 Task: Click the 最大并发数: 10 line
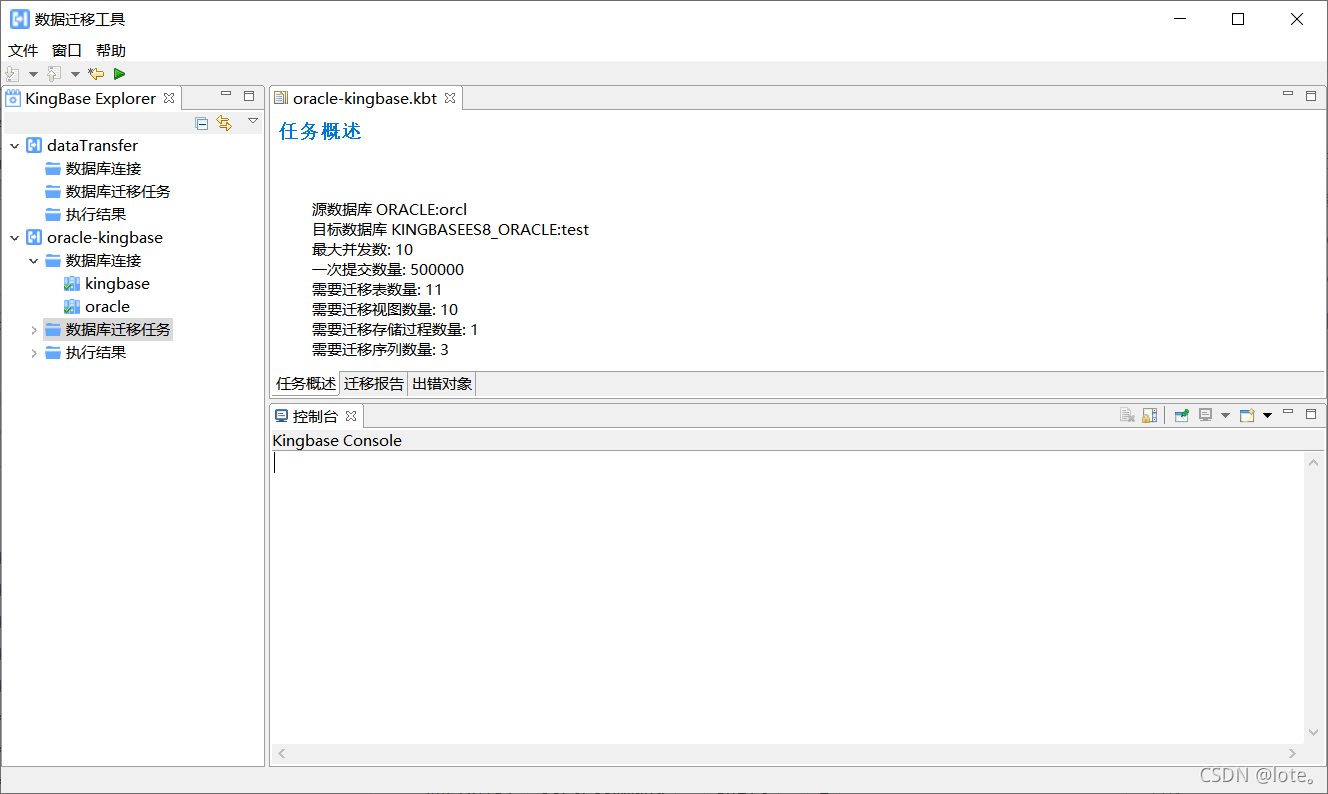tap(363, 250)
